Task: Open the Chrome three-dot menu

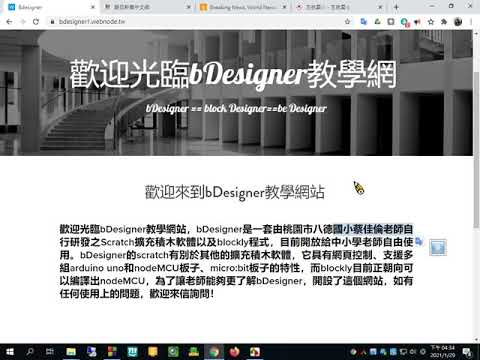Action: click(471, 22)
